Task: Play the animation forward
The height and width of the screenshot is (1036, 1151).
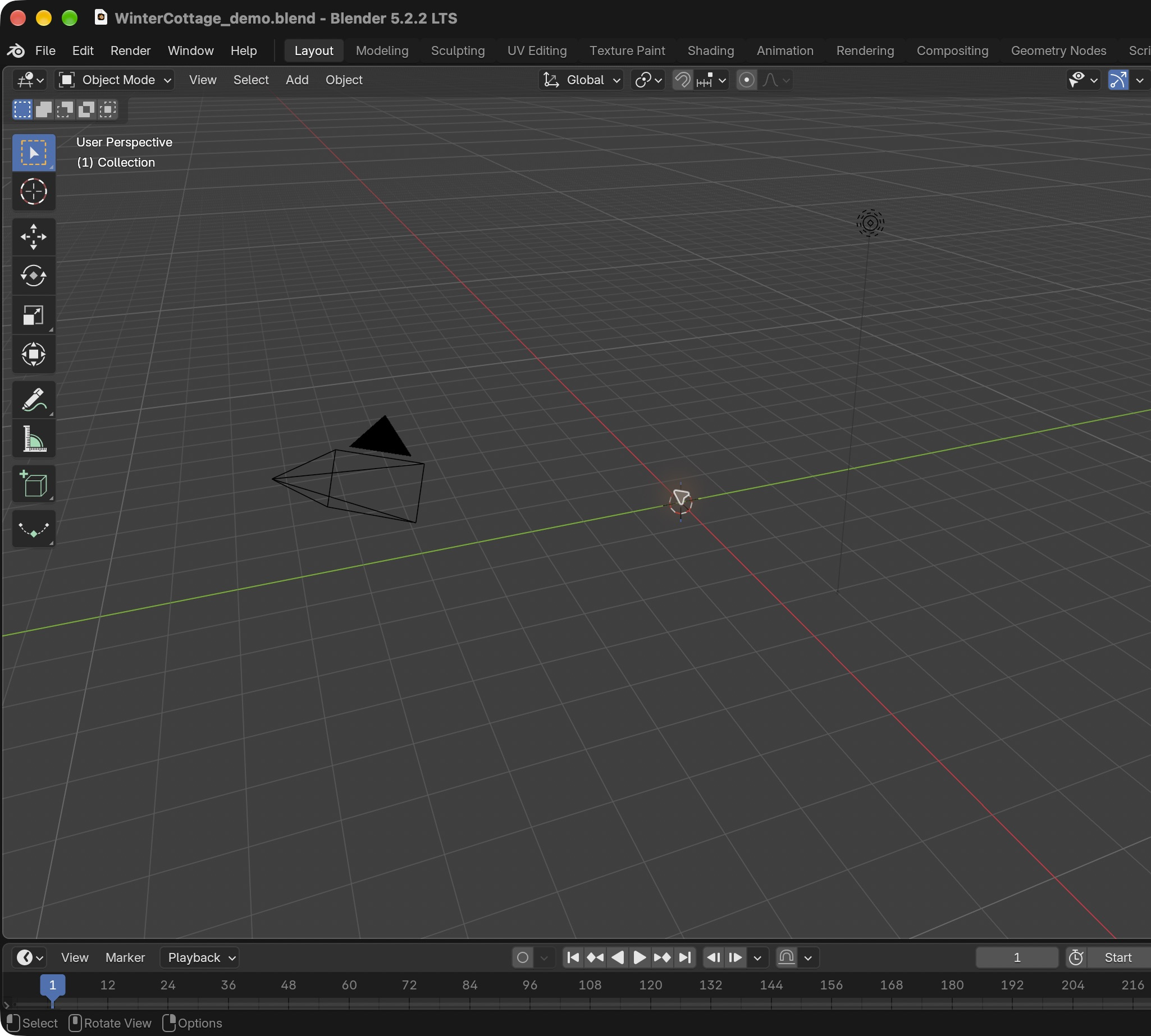Action: point(640,957)
